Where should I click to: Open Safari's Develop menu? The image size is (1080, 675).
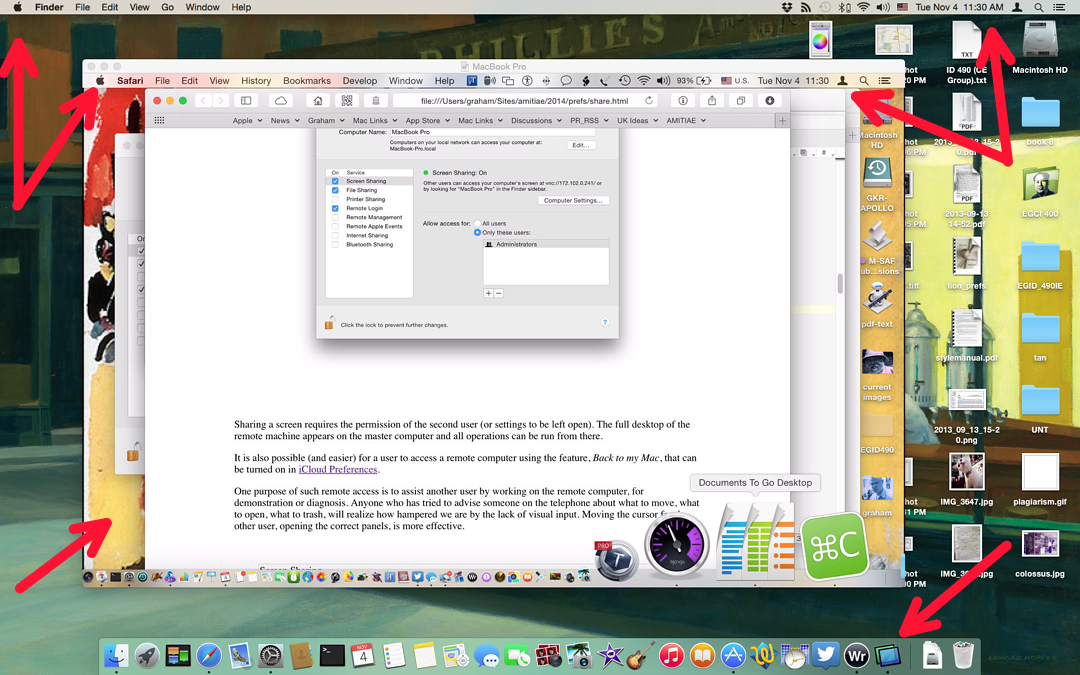pos(360,81)
